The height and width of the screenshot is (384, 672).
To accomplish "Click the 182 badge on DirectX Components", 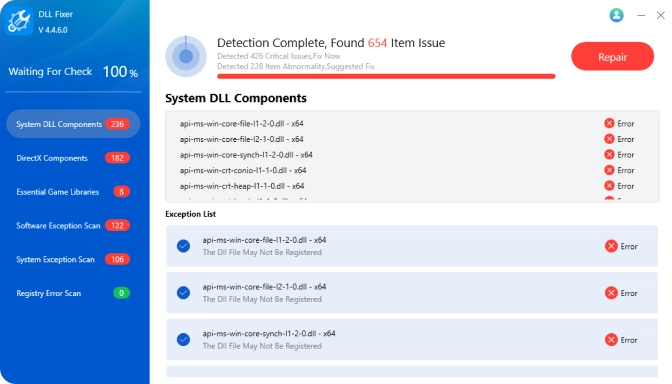I will (117, 158).
